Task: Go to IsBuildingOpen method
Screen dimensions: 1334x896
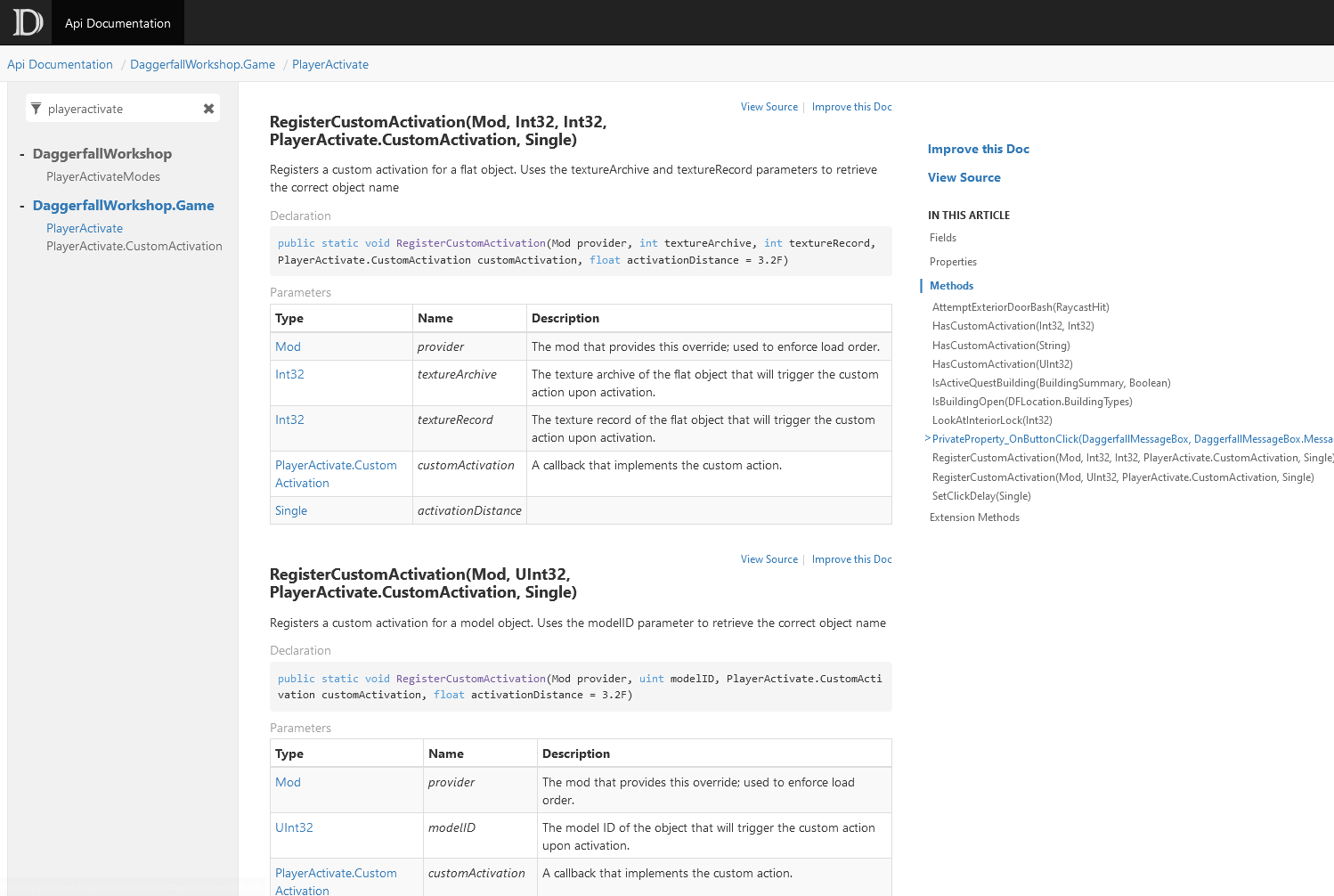Action: (x=1032, y=402)
